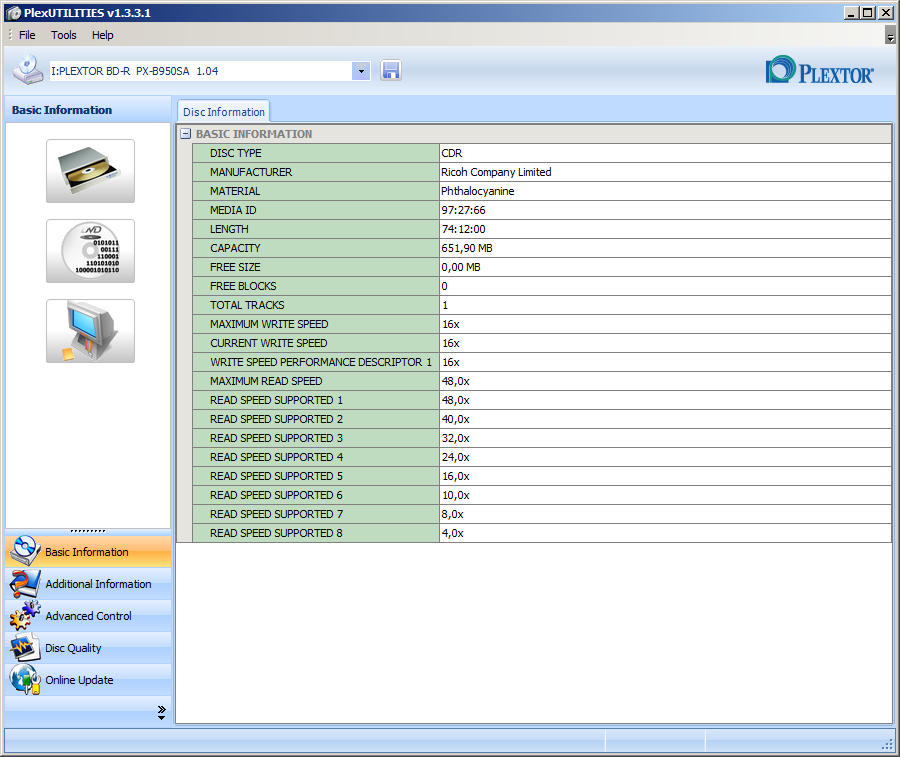Select the DISC TYPE row label
Image resolution: width=900 pixels, height=757 pixels.
(316, 153)
